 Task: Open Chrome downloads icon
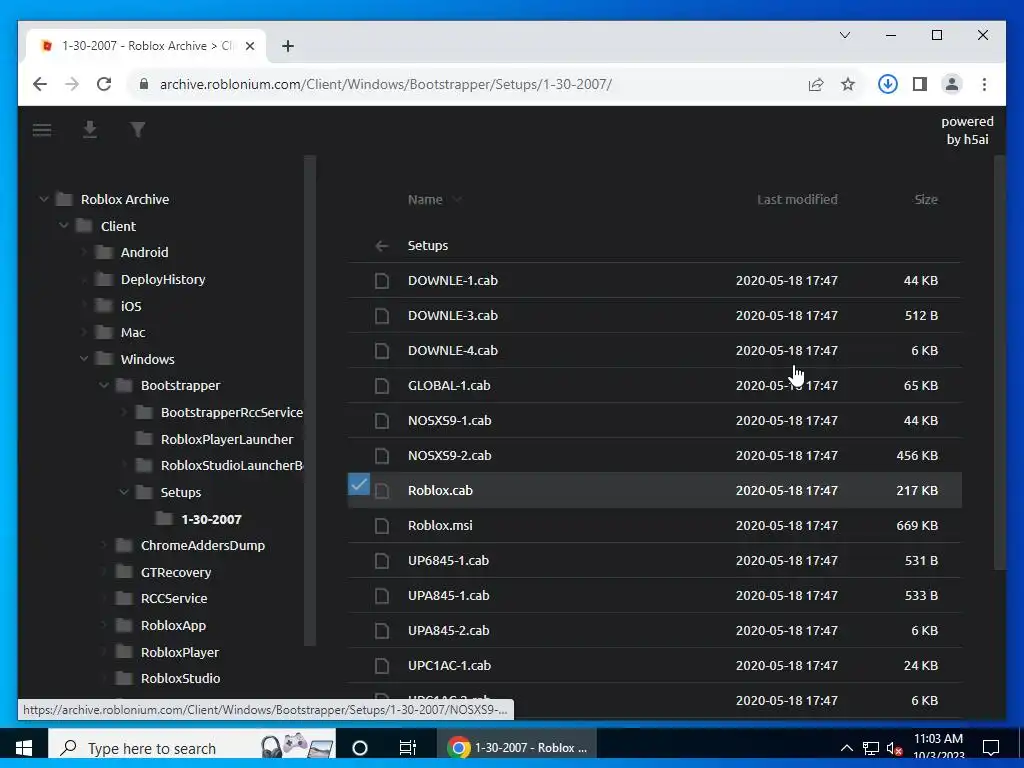tap(888, 84)
